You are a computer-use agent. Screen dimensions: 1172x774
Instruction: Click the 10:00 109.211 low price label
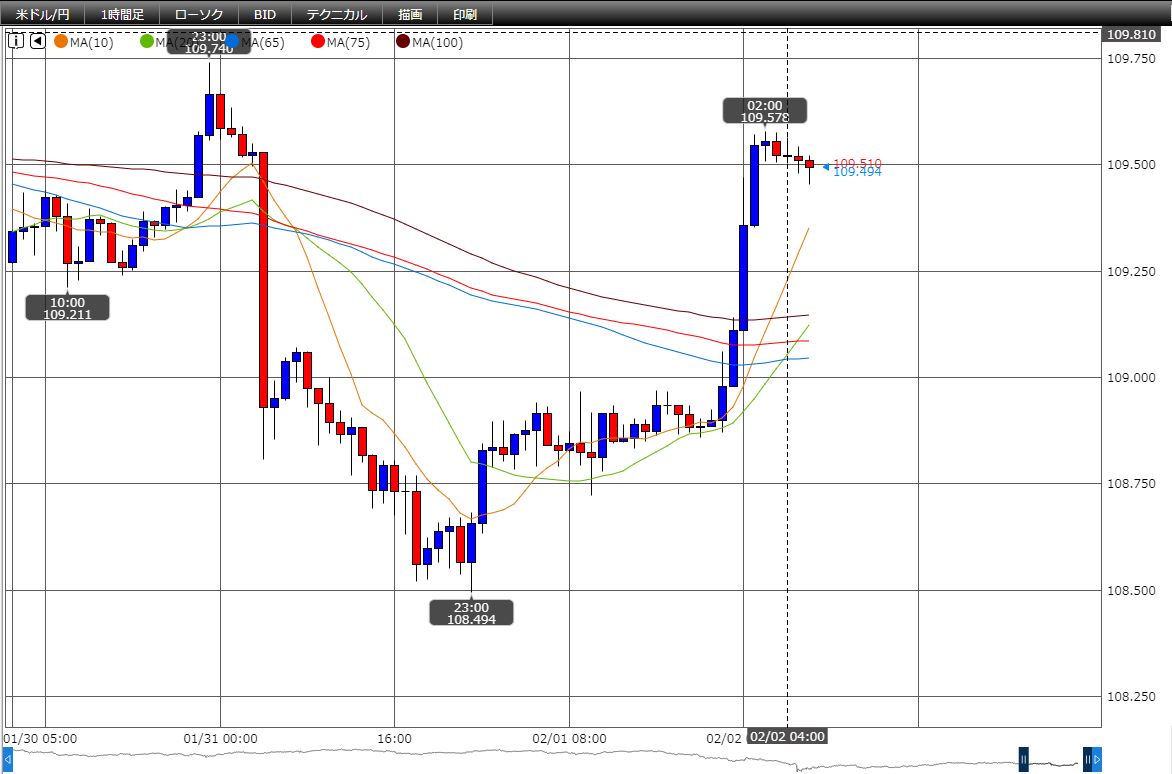67,308
